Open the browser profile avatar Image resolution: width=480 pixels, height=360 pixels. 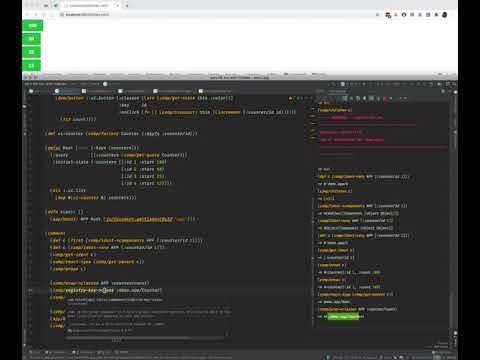tap(444, 15)
